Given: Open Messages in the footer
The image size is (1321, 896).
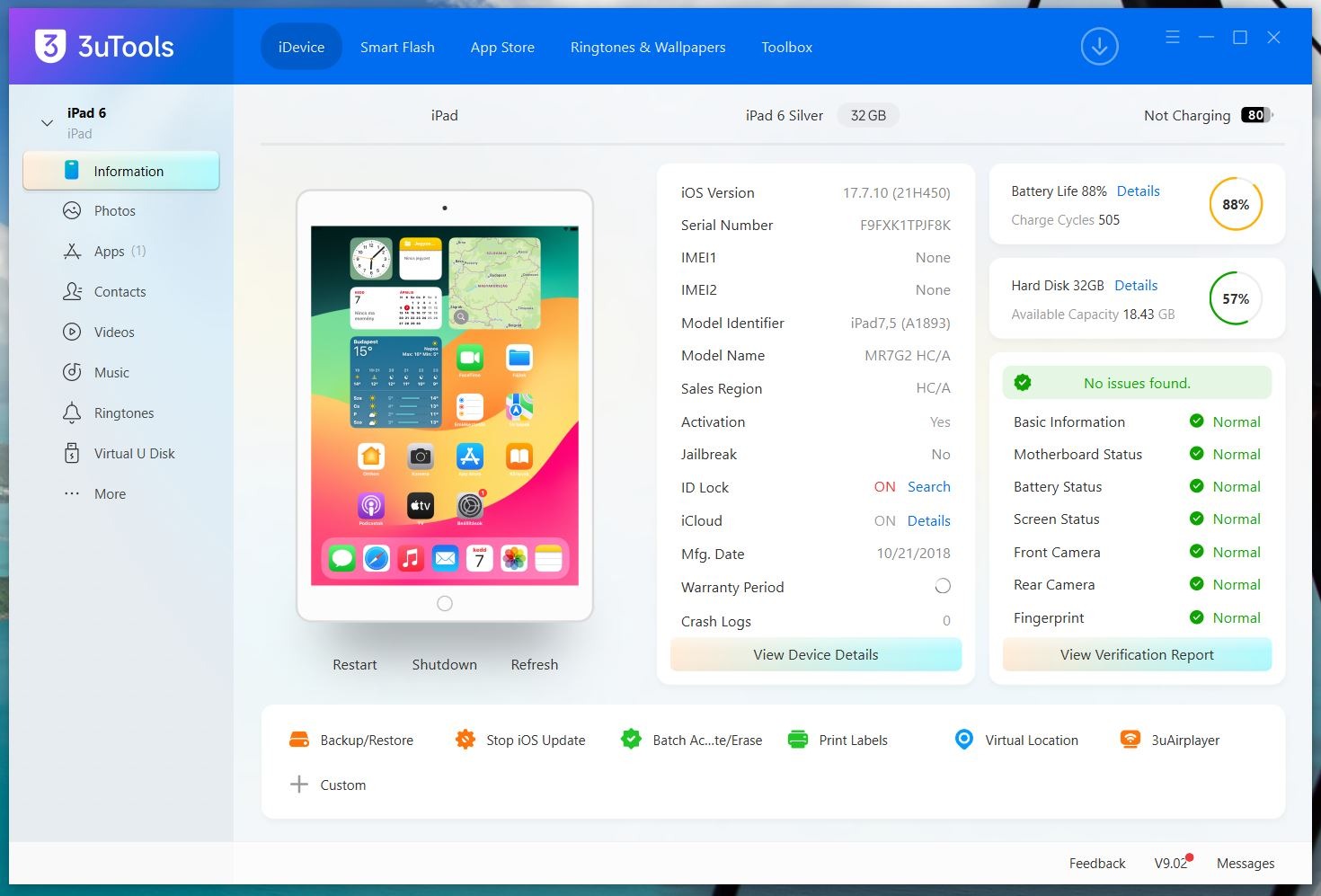Looking at the screenshot, I should click(1246, 864).
